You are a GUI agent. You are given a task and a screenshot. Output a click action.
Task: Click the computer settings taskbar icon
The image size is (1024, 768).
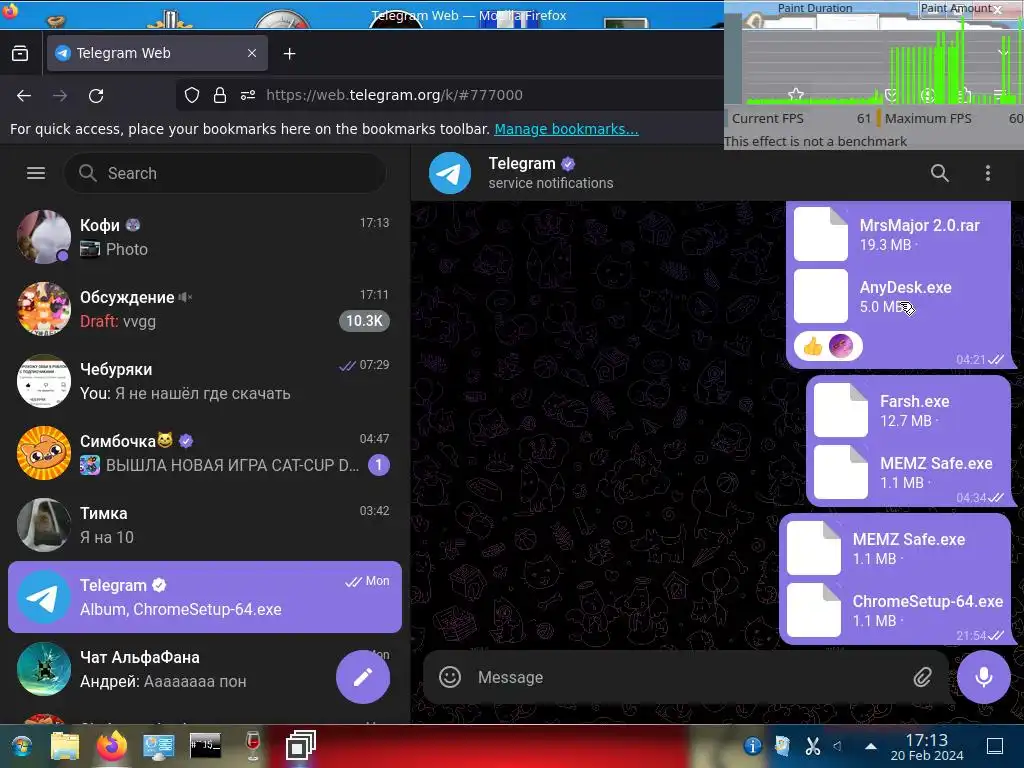[x=159, y=746]
